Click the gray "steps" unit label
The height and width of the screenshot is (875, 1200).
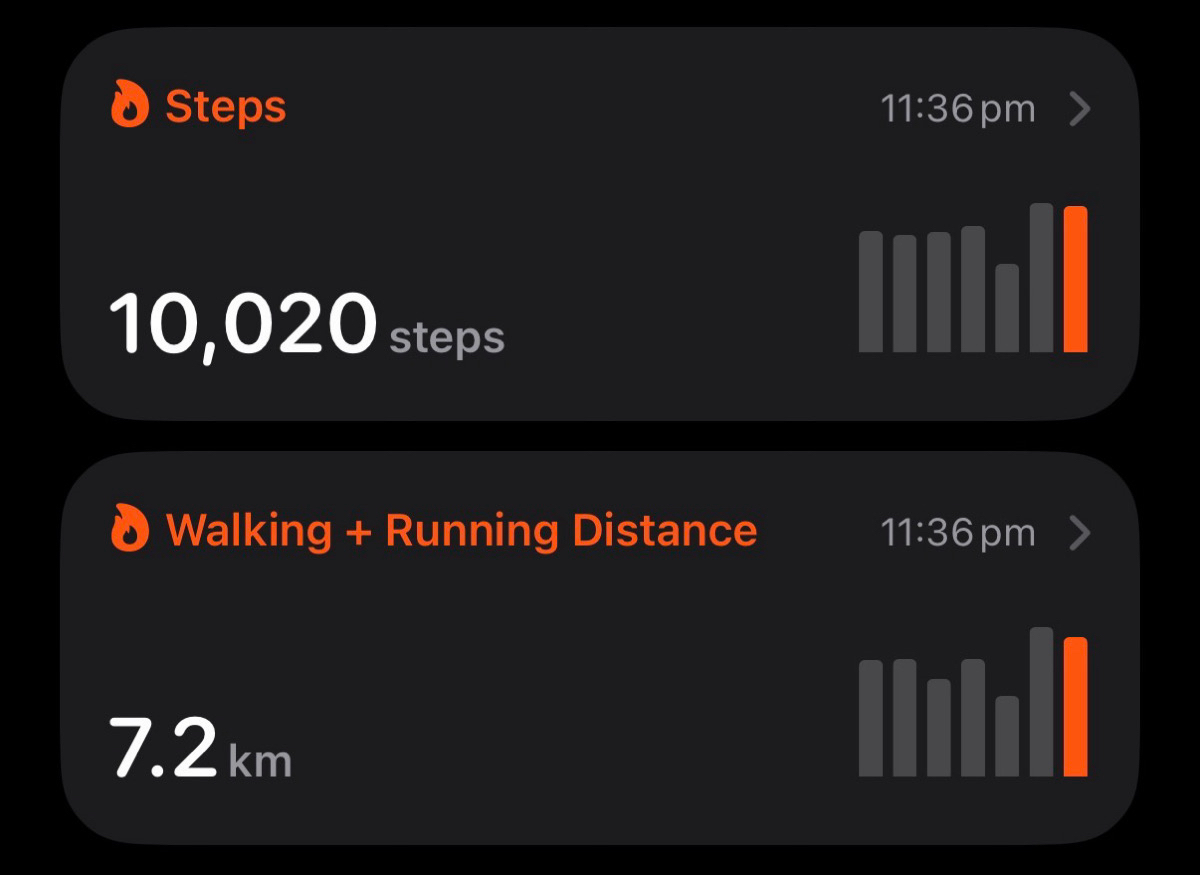(447, 338)
